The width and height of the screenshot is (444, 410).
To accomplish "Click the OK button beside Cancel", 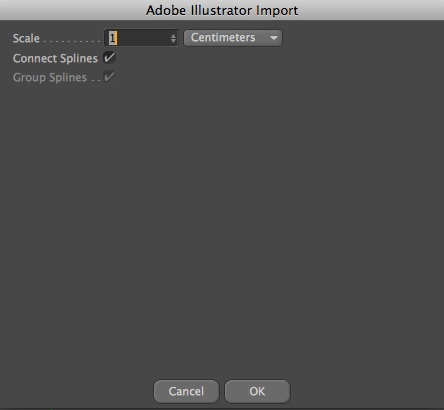I will tap(257, 391).
